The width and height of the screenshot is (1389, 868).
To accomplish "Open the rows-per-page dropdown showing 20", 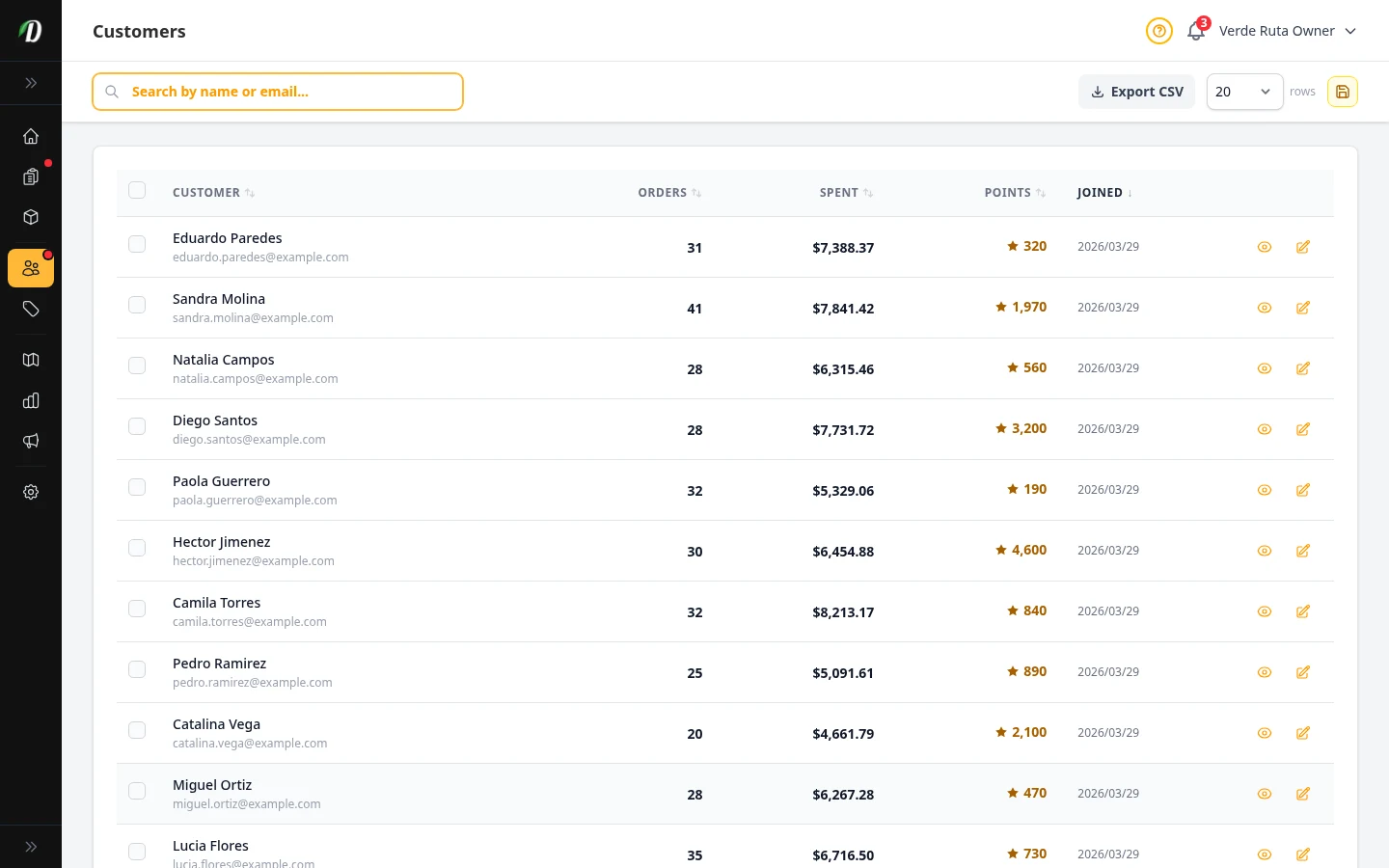I will click(1244, 91).
